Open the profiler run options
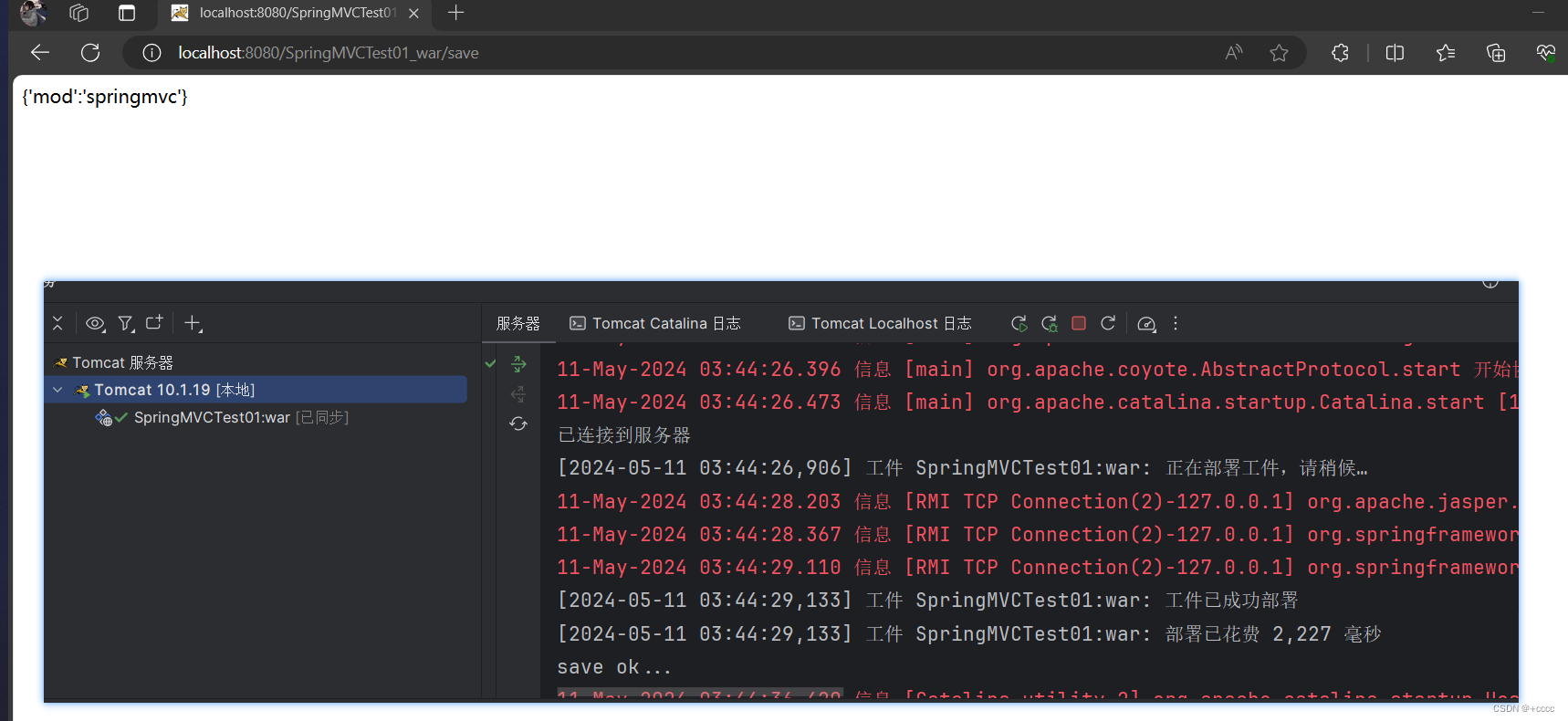The width and height of the screenshot is (1568, 721). (1147, 323)
